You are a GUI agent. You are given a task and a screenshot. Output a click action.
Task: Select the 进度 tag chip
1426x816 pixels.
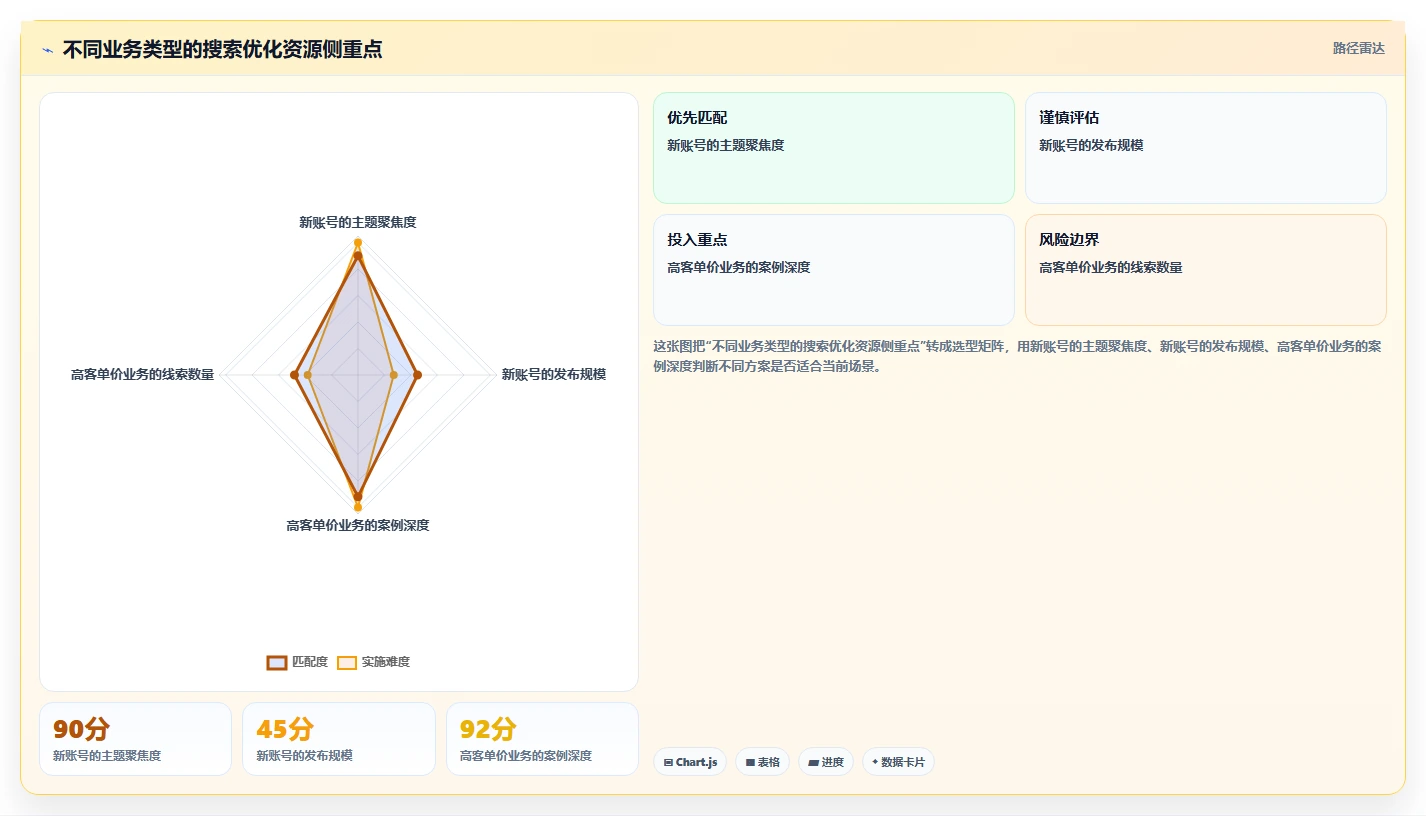[x=826, y=762]
